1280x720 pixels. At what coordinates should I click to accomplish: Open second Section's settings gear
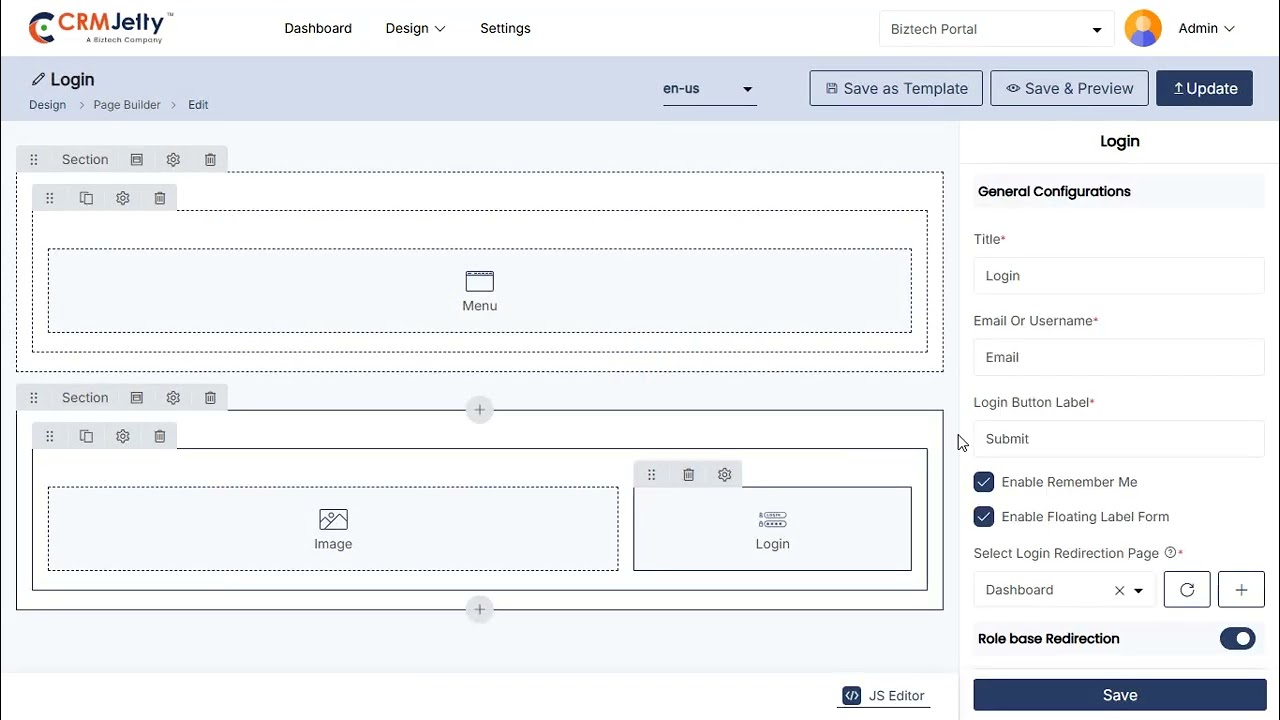(173, 398)
